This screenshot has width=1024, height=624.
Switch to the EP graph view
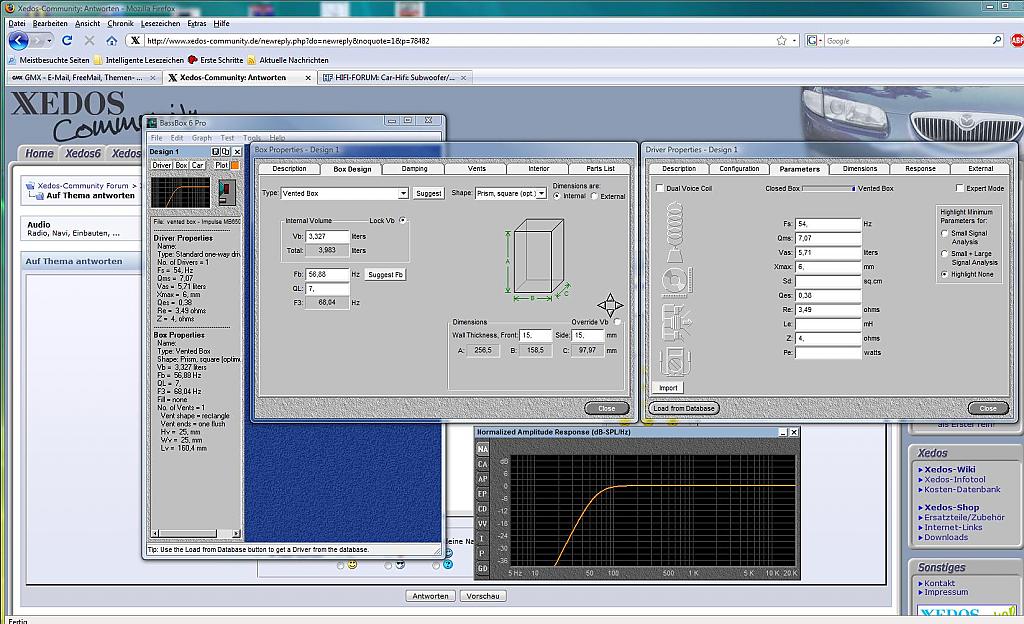[x=482, y=494]
